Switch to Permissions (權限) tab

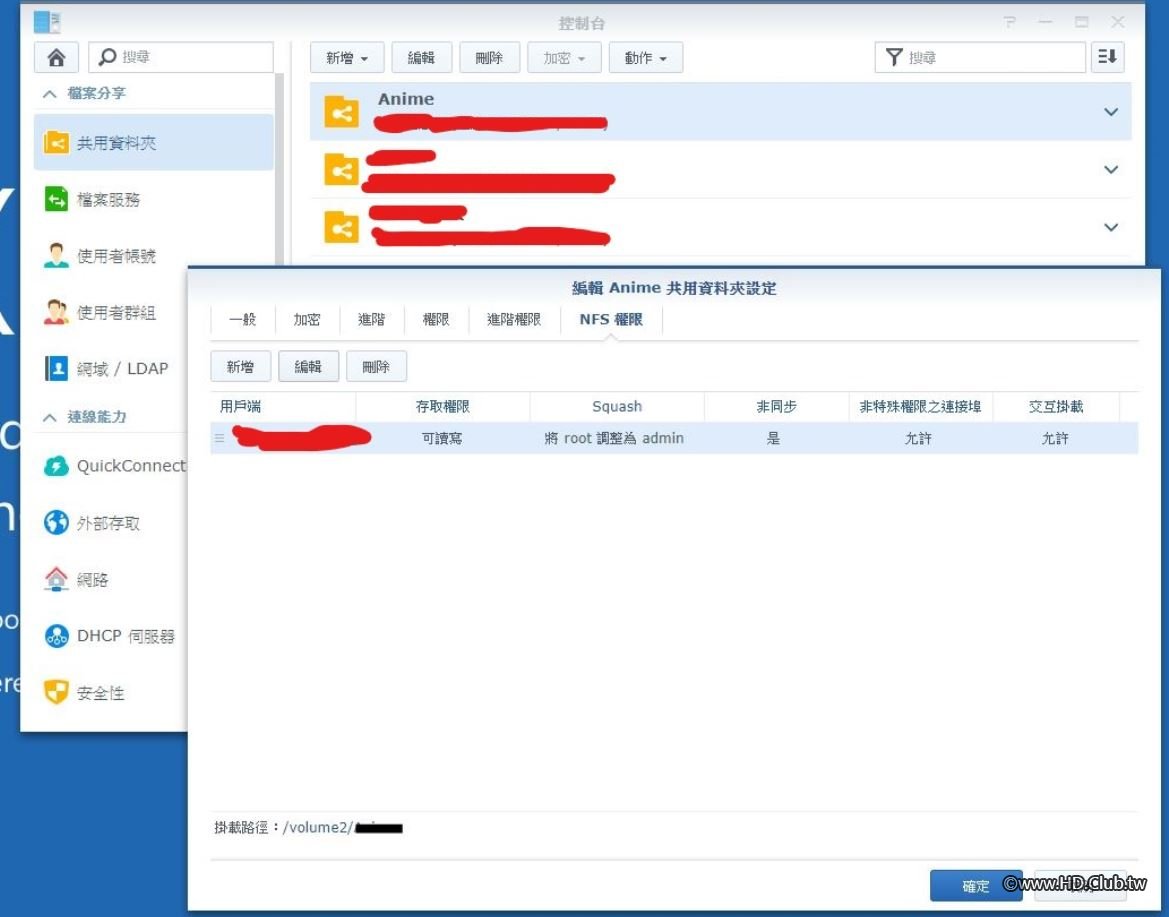436,320
